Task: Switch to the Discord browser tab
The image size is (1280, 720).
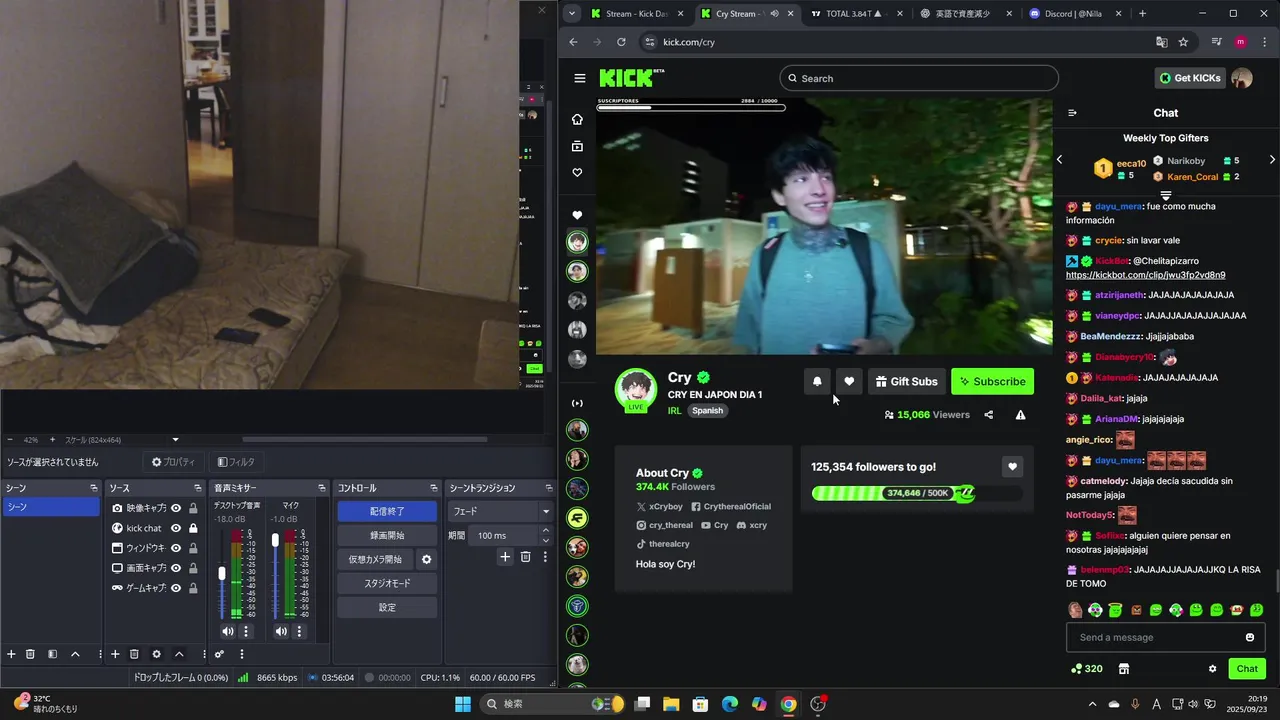Action: coord(1076,14)
